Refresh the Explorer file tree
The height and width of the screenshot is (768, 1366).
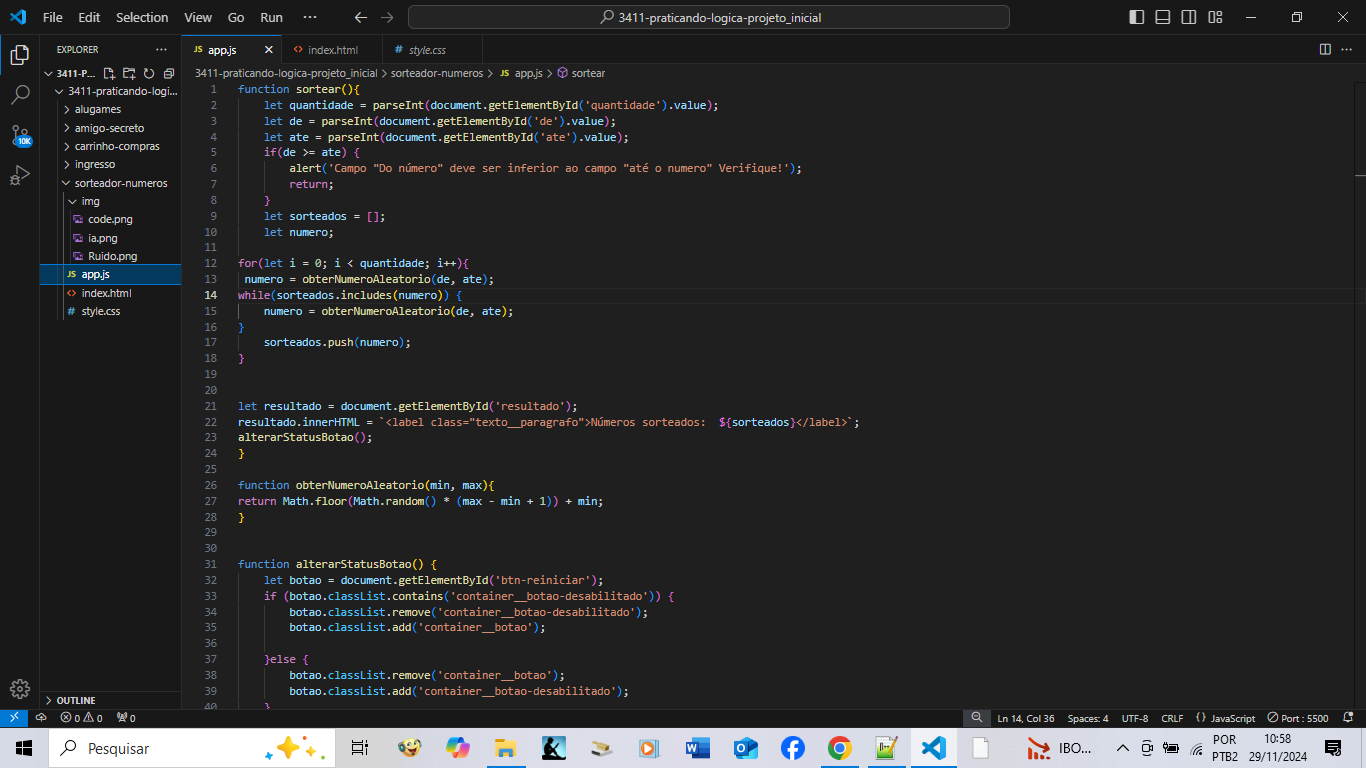149,73
